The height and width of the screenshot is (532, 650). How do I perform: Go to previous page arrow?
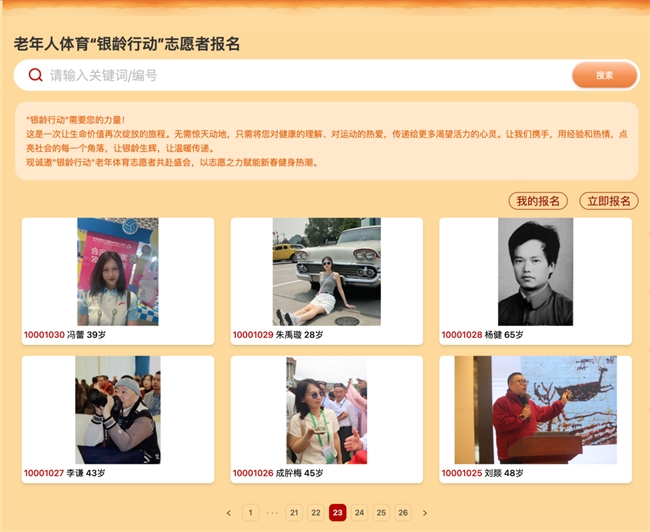pos(228,513)
